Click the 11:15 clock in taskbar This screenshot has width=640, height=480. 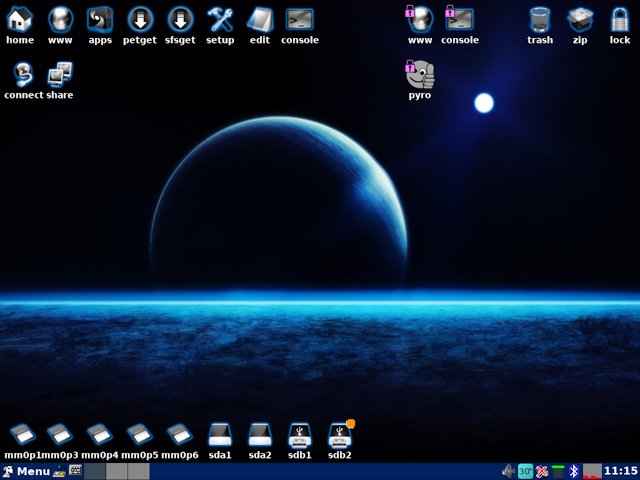[x=621, y=471]
